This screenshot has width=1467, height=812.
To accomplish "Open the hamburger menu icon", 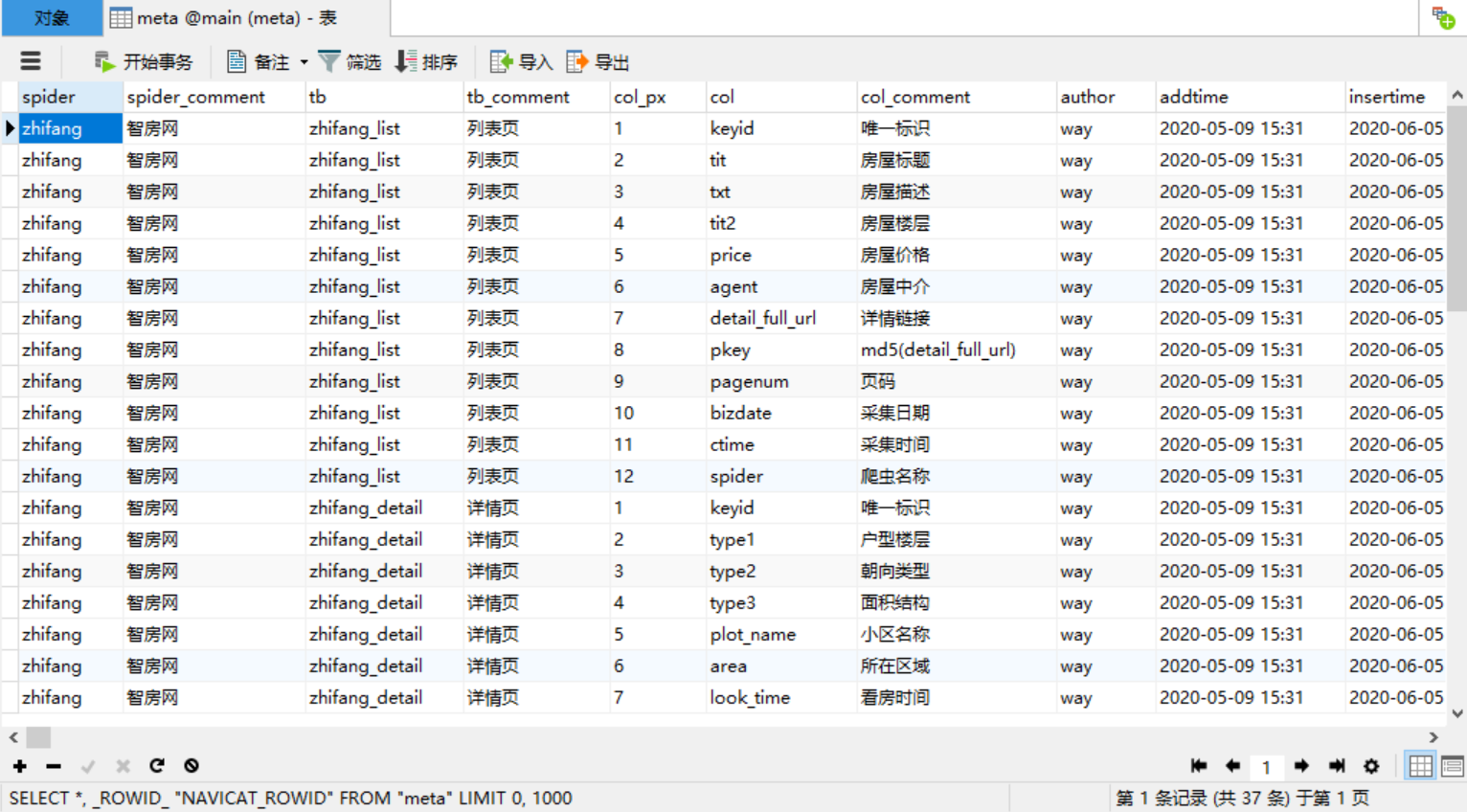I will tap(31, 61).
